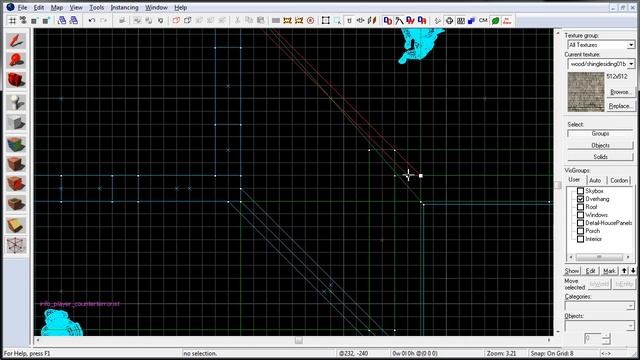Toggle the collision models (CM) icon
The height and width of the screenshot is (360, 640).
[483, 20]
